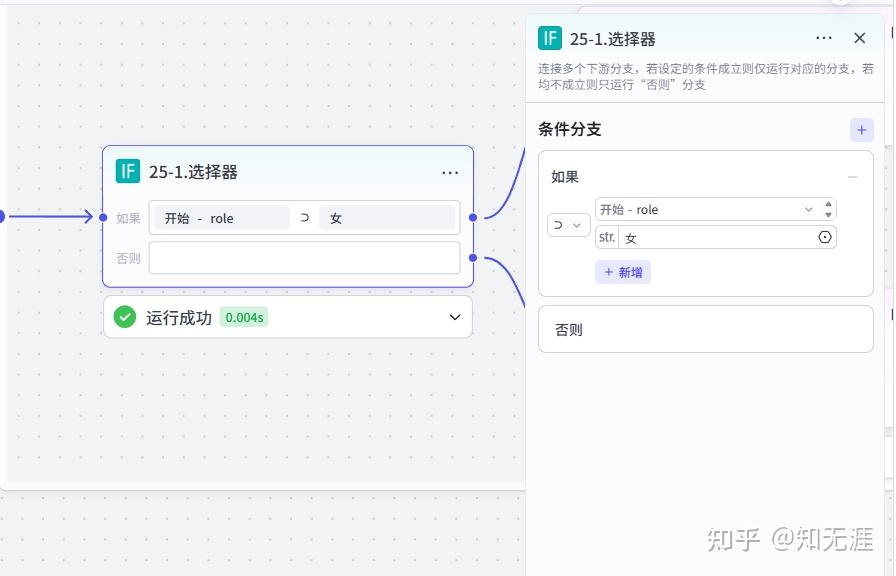Click the 如果 label on the canvas node
Image resolution: width=896 pixels, height=576 pixels.
click(x=128, y=218)
